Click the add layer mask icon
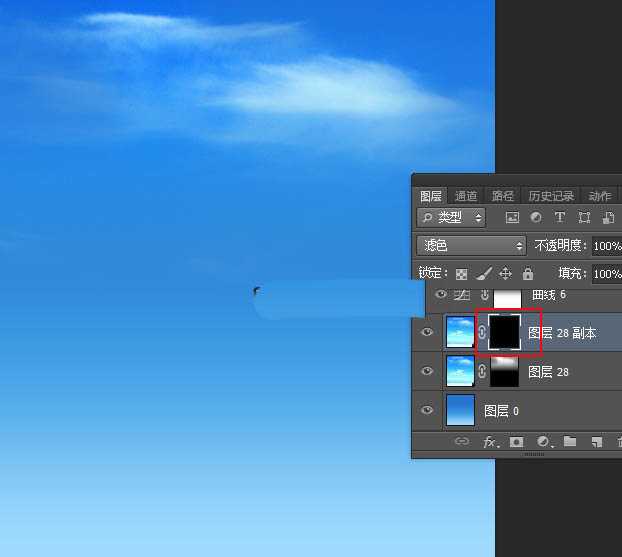The height and width of the screenshot is (557, 622). click(517, 441)
